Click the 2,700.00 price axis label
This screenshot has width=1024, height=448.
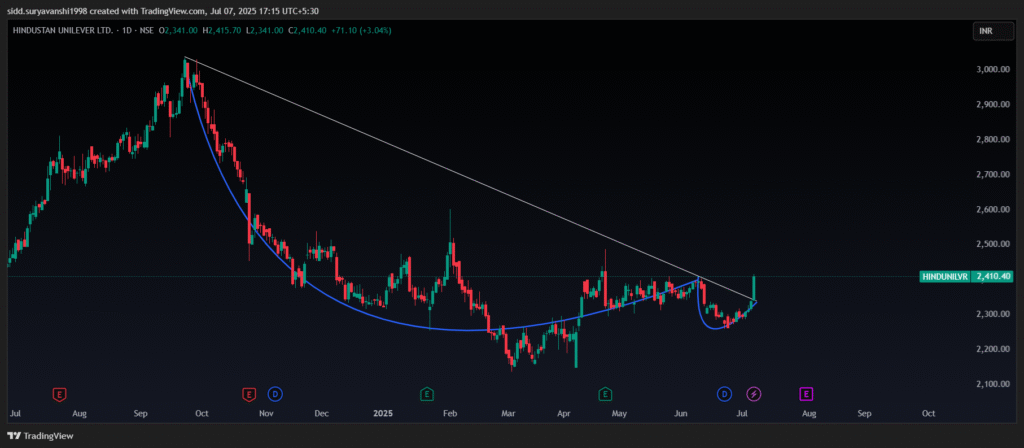click(x=993, y=174)
